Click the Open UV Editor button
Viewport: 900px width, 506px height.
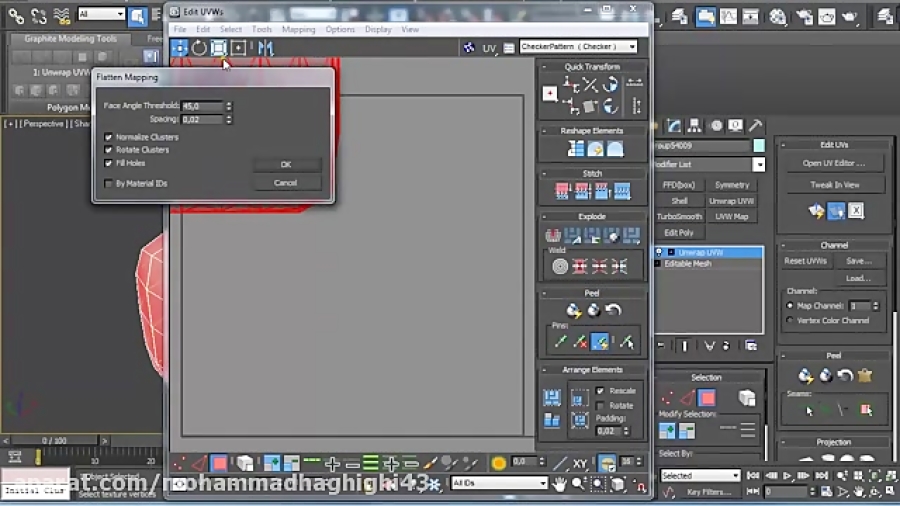point(834,163)
